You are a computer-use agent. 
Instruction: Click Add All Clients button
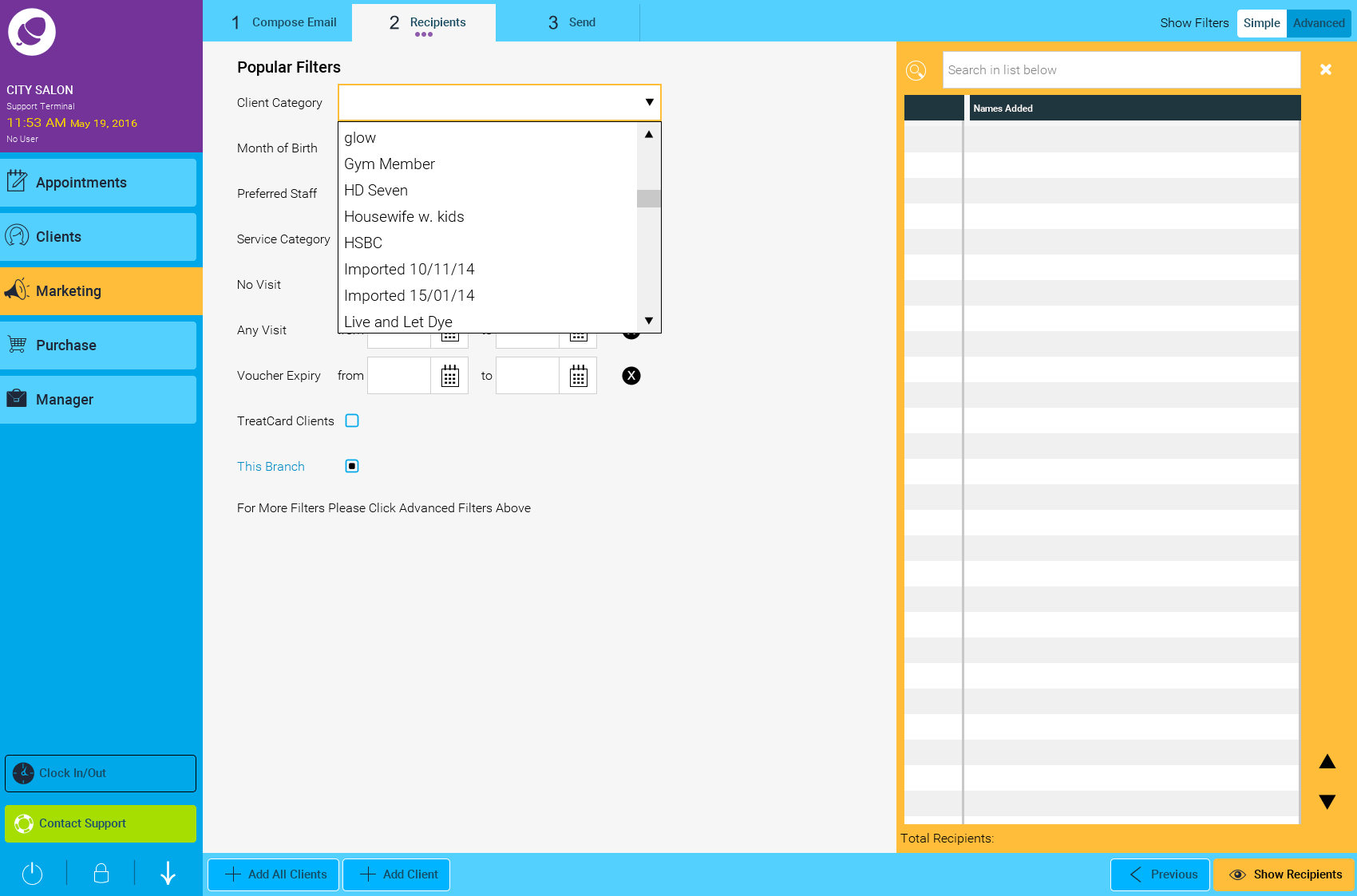coord(274,874)
